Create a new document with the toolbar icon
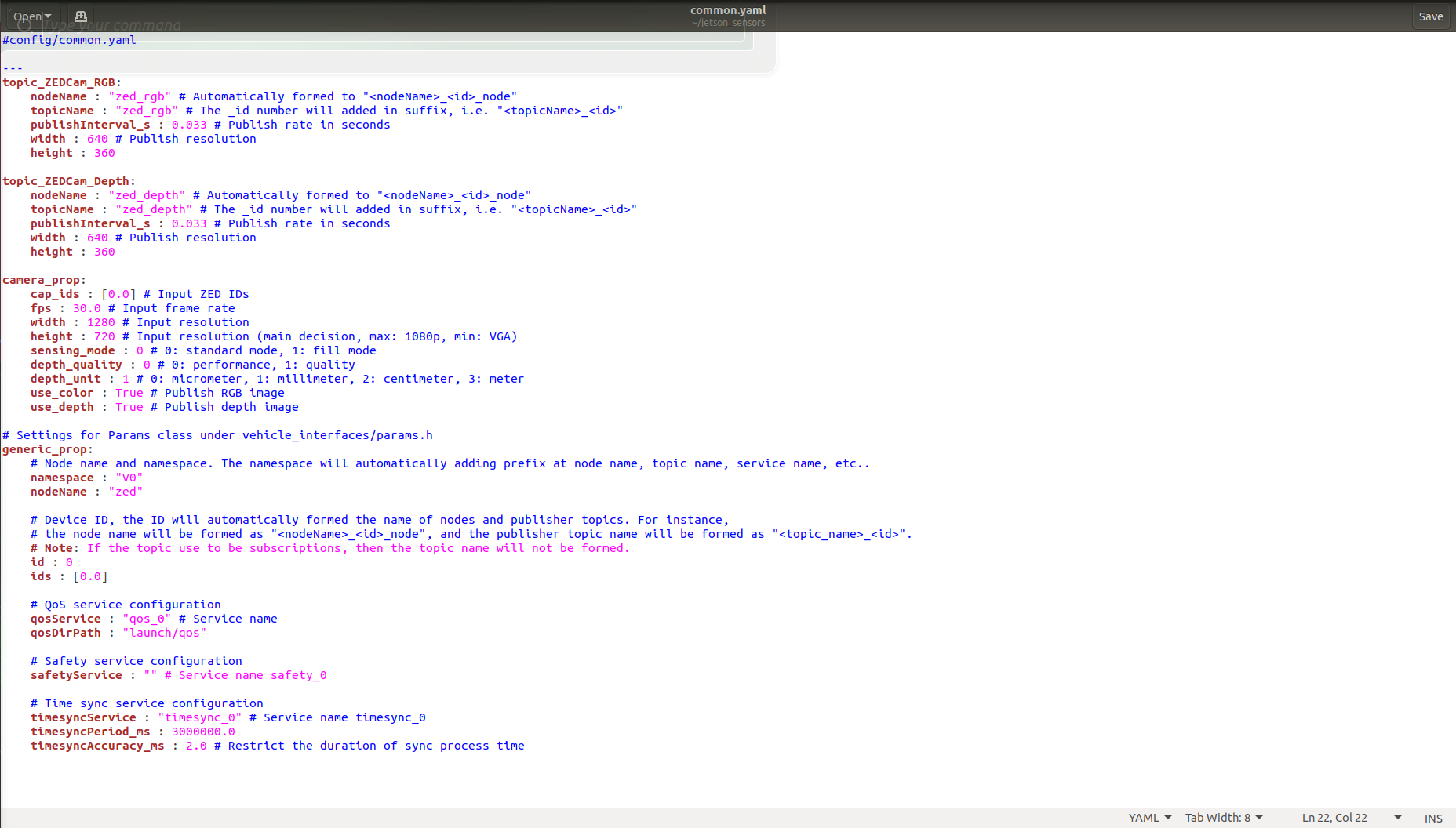1456x828 pixels. coord(80,16)
